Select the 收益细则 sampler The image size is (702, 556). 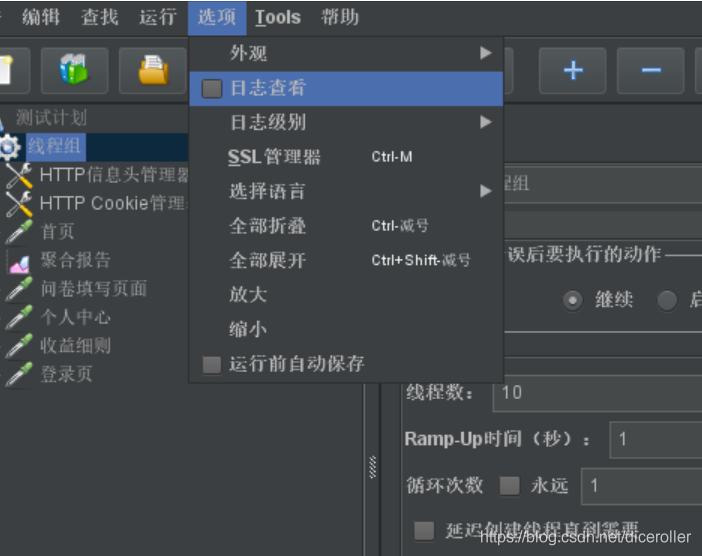click(x=75, y=346)
